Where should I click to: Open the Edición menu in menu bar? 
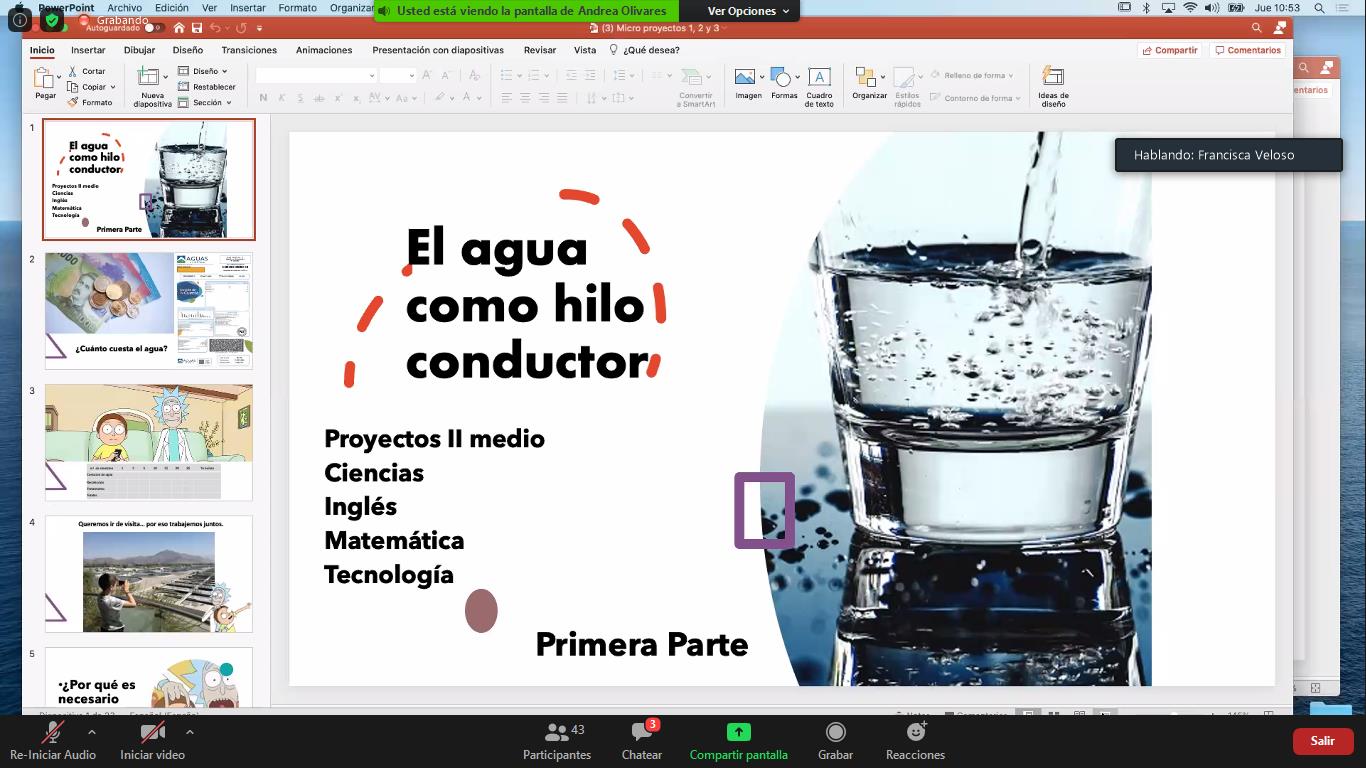[x=172, y=8]
